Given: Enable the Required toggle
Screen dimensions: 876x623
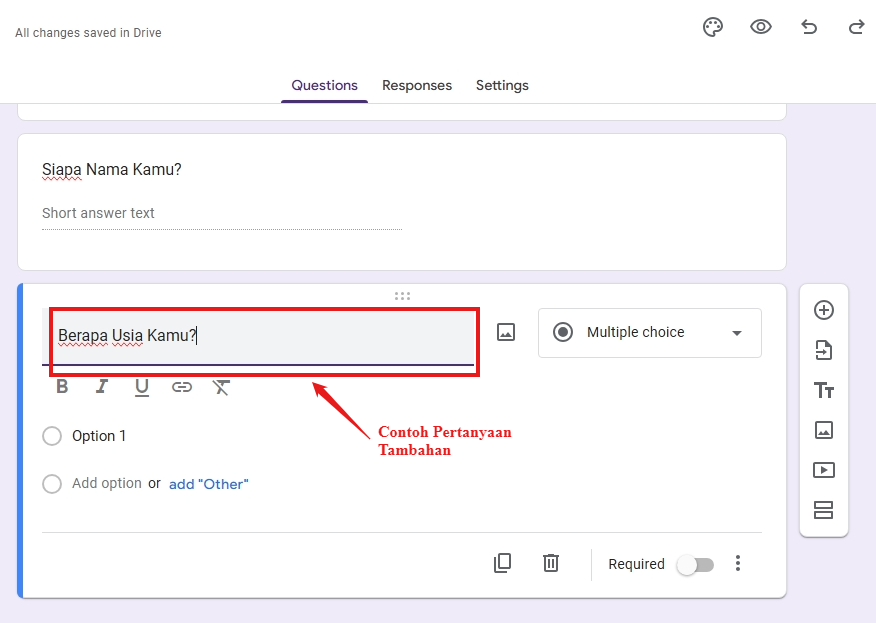Looking at the screenshot, I should [x=695, y=564].
